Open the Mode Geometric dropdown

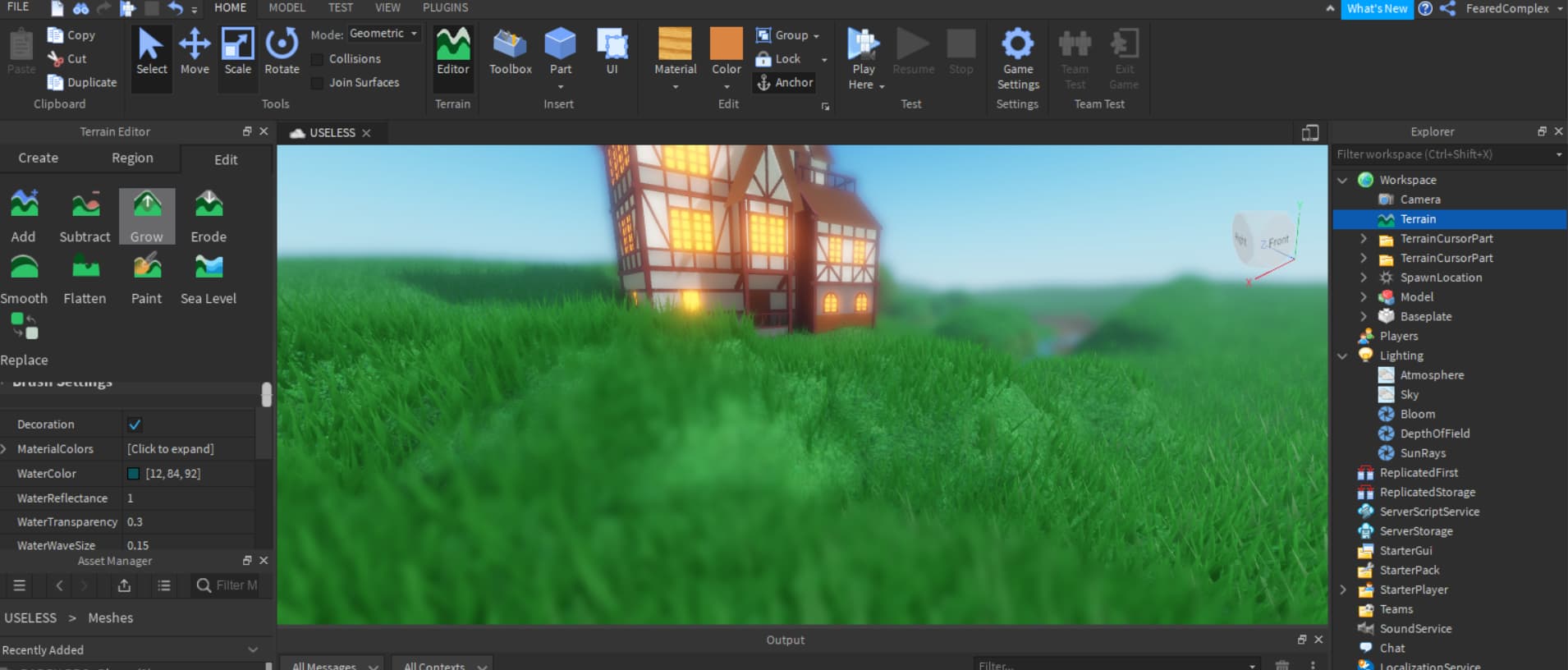[383, 34]
